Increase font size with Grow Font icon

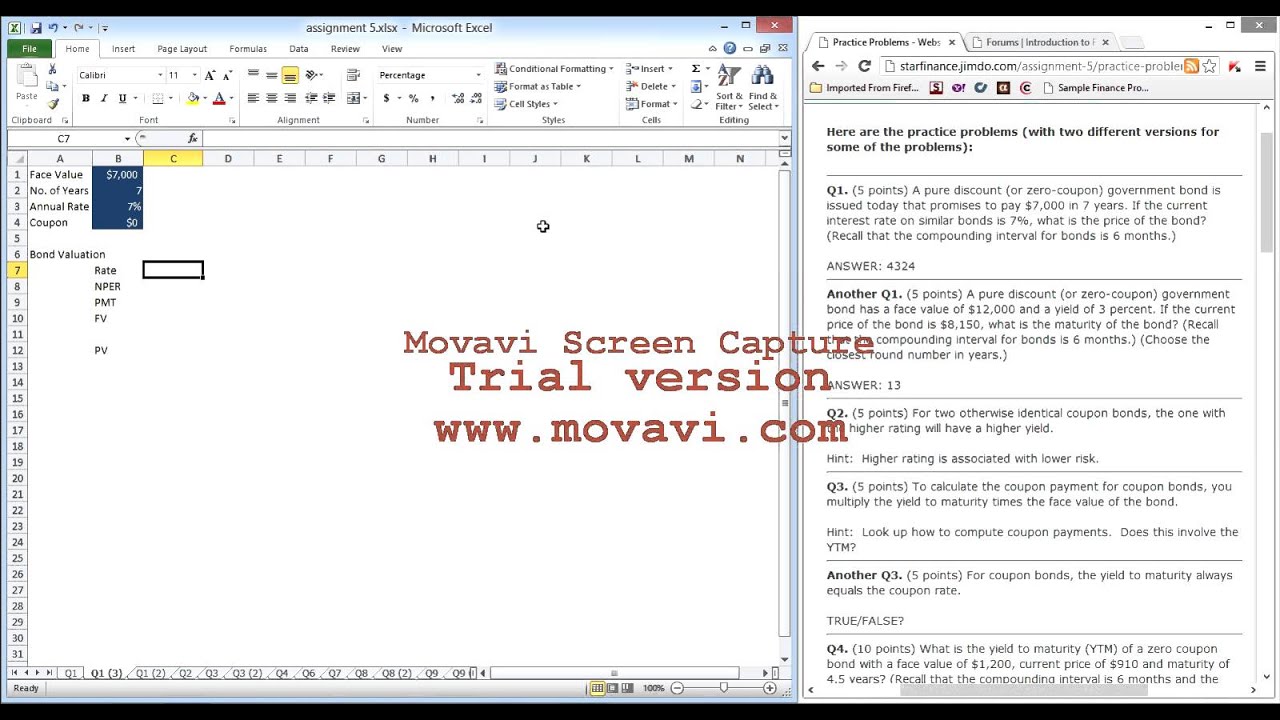(210, 75)
